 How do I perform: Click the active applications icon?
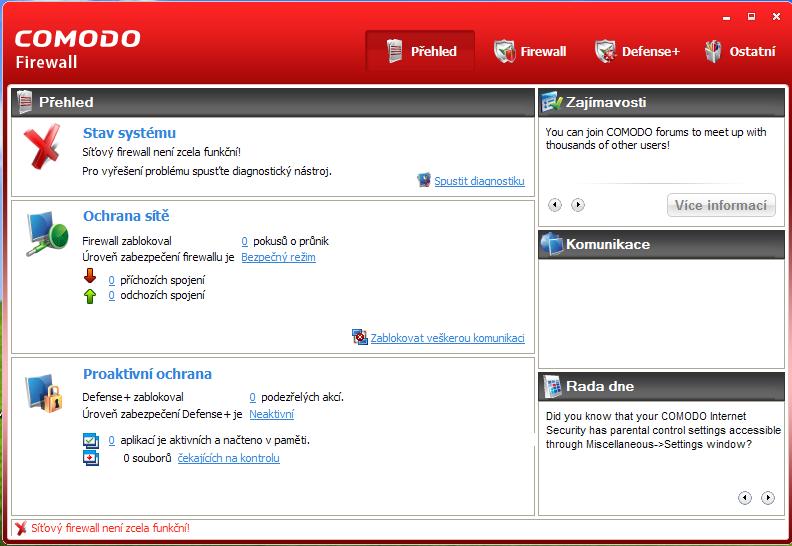(x=91, y=440)
